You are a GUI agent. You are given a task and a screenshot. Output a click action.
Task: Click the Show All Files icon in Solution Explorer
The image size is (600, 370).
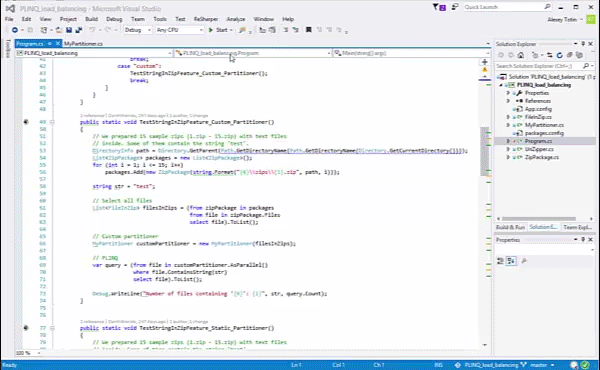(579, 55)
